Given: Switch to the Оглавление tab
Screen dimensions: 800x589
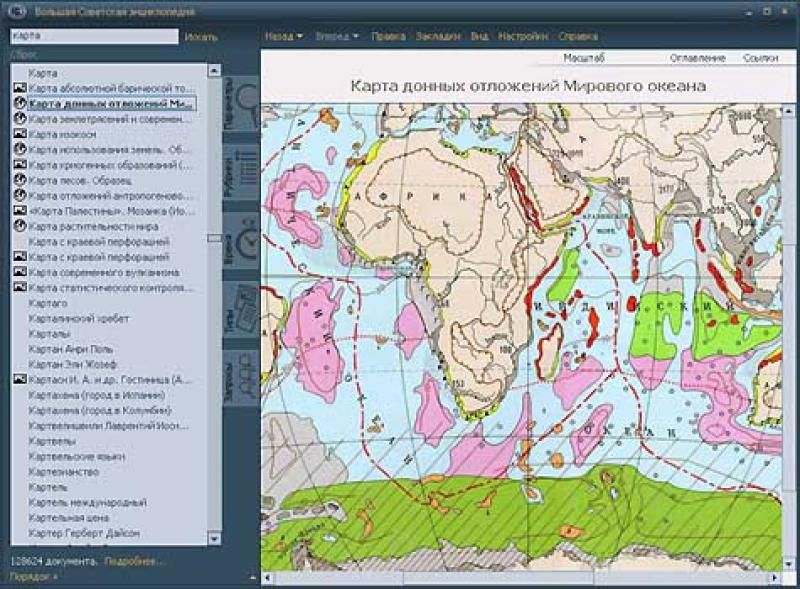Looking at the screenshot, I should (697, 59).
